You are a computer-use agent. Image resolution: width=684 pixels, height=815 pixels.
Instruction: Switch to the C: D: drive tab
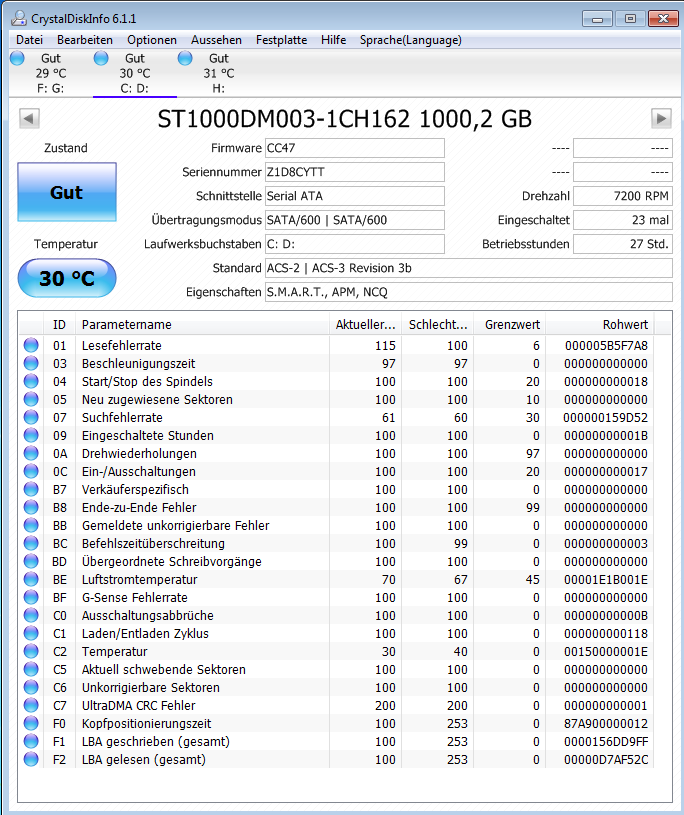[135, 73]
